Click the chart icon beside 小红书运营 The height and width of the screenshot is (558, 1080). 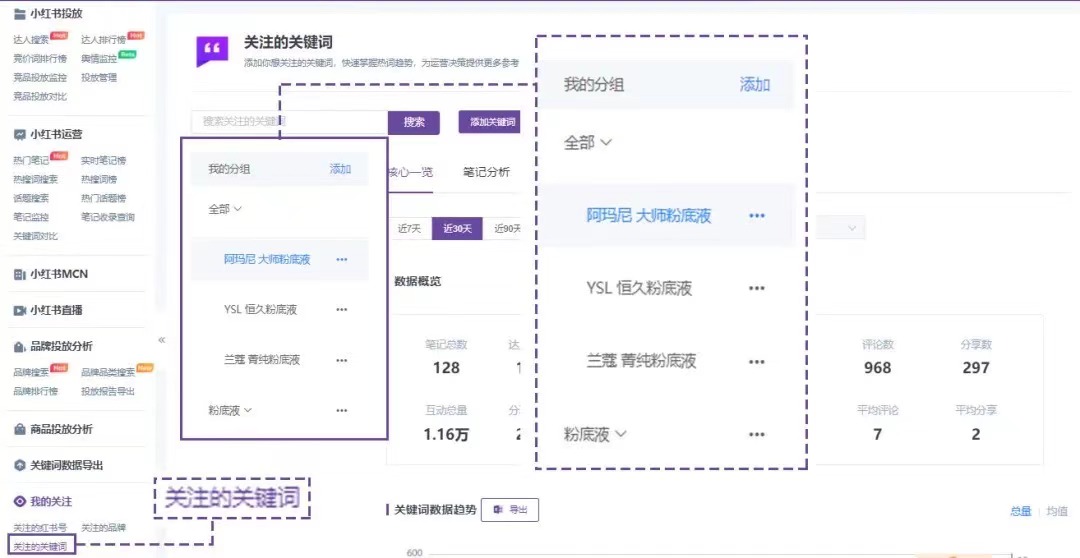click(x=19, y=134)
